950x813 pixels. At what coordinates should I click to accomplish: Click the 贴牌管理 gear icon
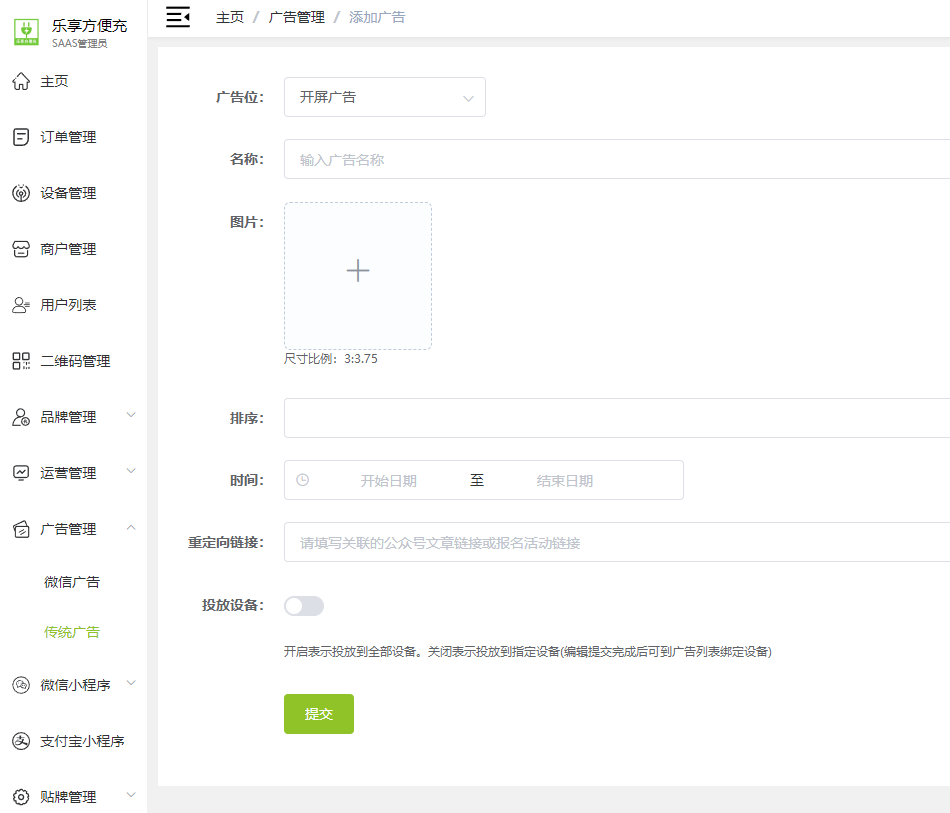[21, 797]
